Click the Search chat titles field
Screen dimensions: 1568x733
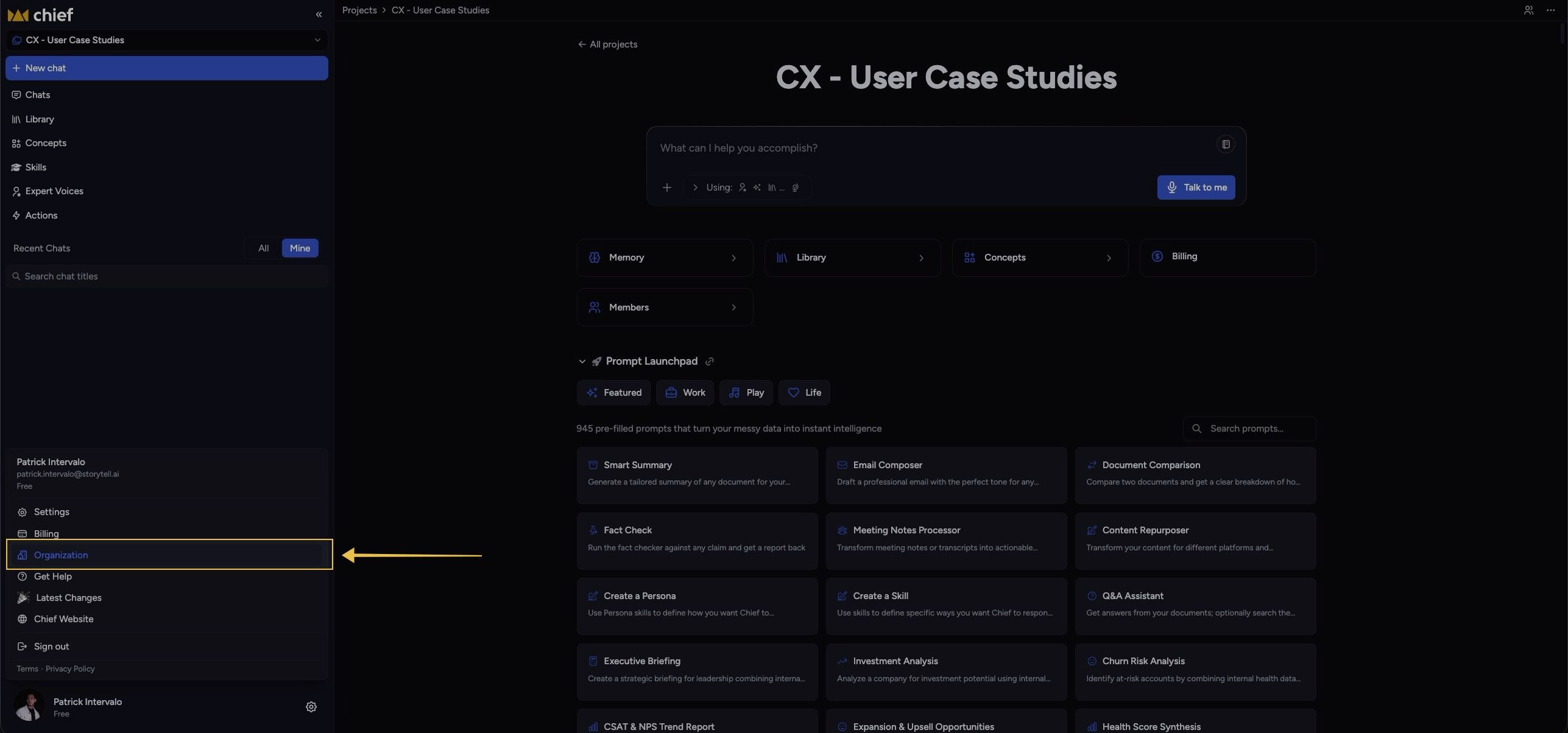pyautogui.click(x=166, y=276)
